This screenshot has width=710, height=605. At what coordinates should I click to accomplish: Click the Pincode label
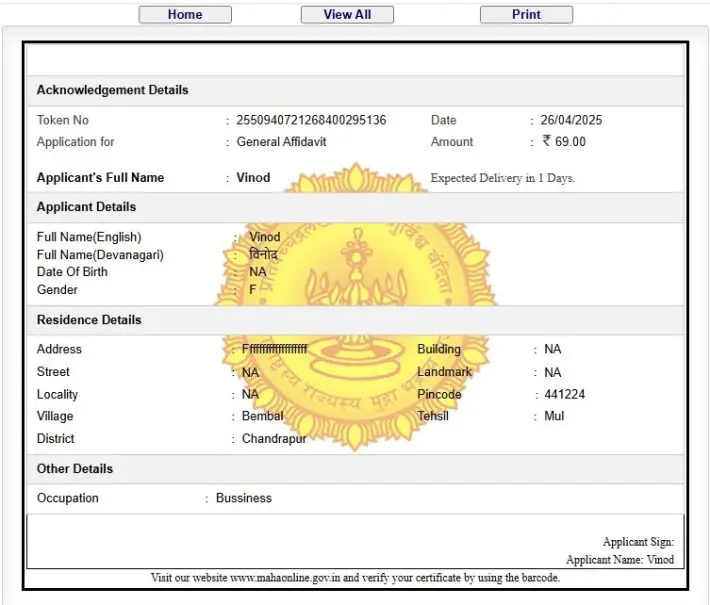pyautogui.click(x=439, y=394)
